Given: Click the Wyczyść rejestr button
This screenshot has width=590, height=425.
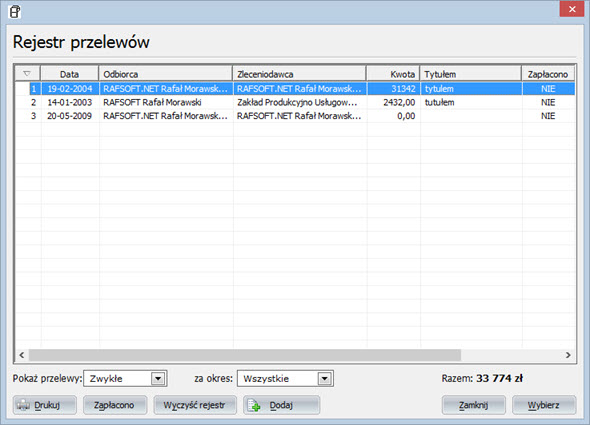Looking at the screenshot, I should tap(195, 405).
